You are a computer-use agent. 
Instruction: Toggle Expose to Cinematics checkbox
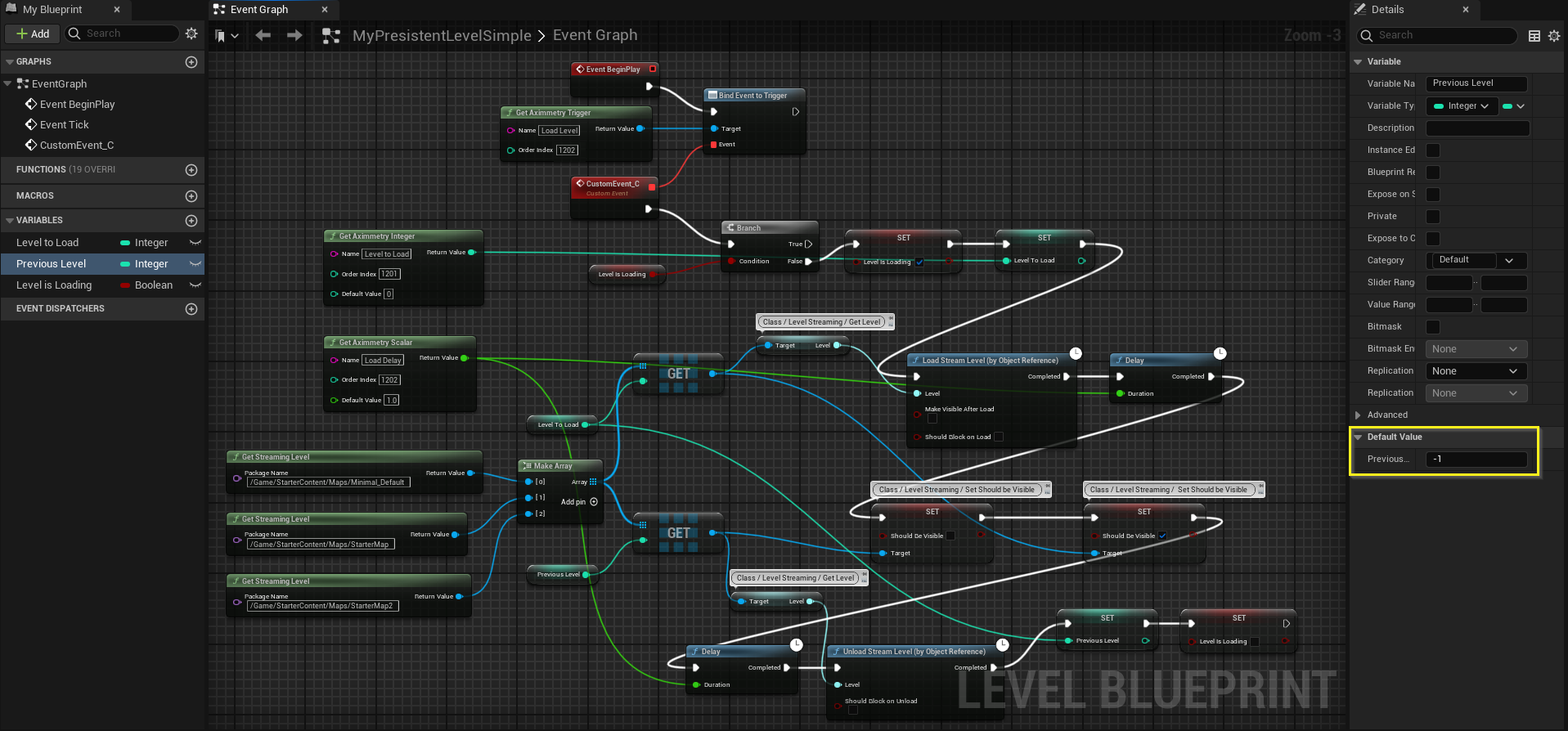1433,239
